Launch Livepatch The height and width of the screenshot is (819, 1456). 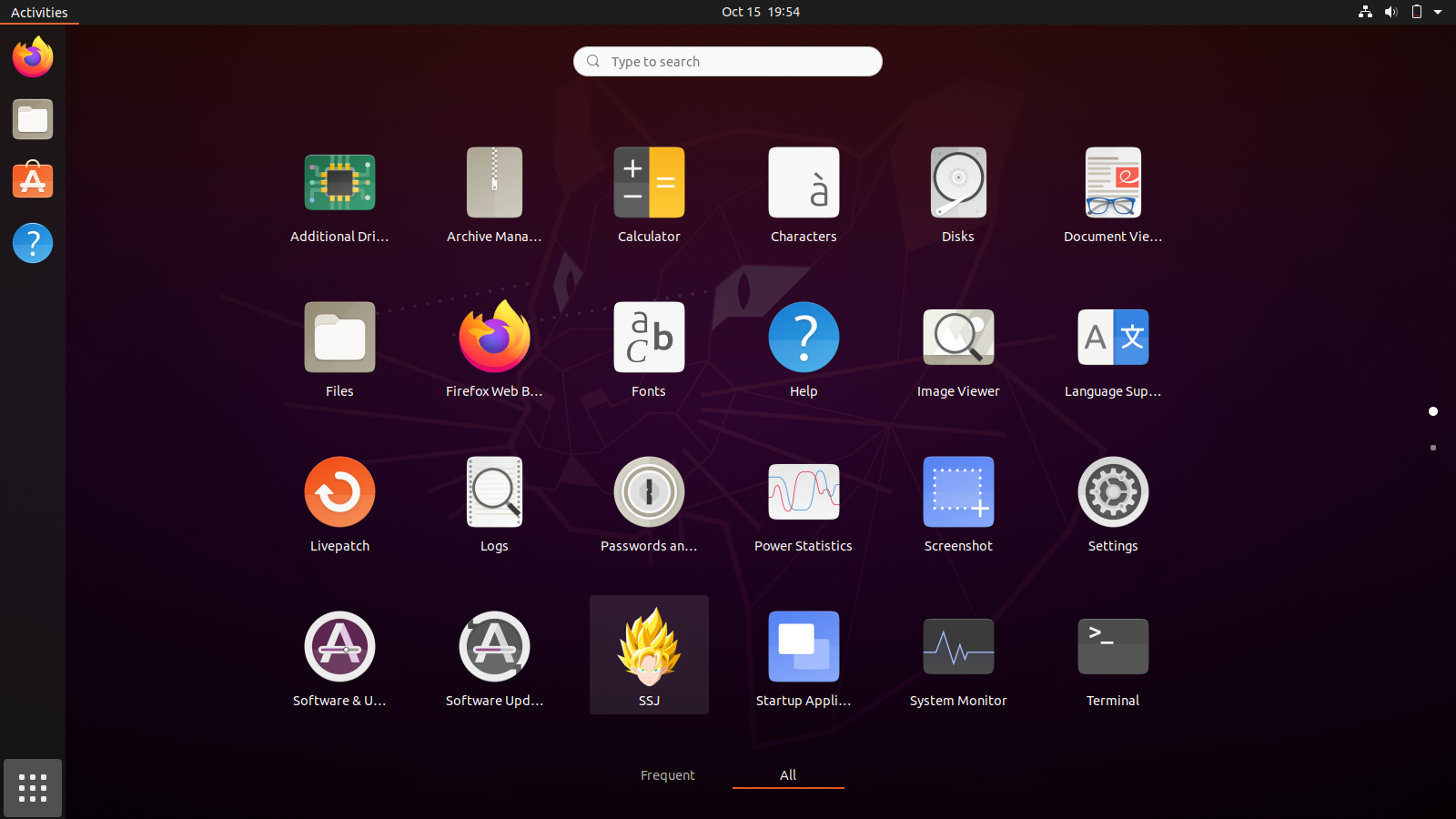tap(339, 505)
